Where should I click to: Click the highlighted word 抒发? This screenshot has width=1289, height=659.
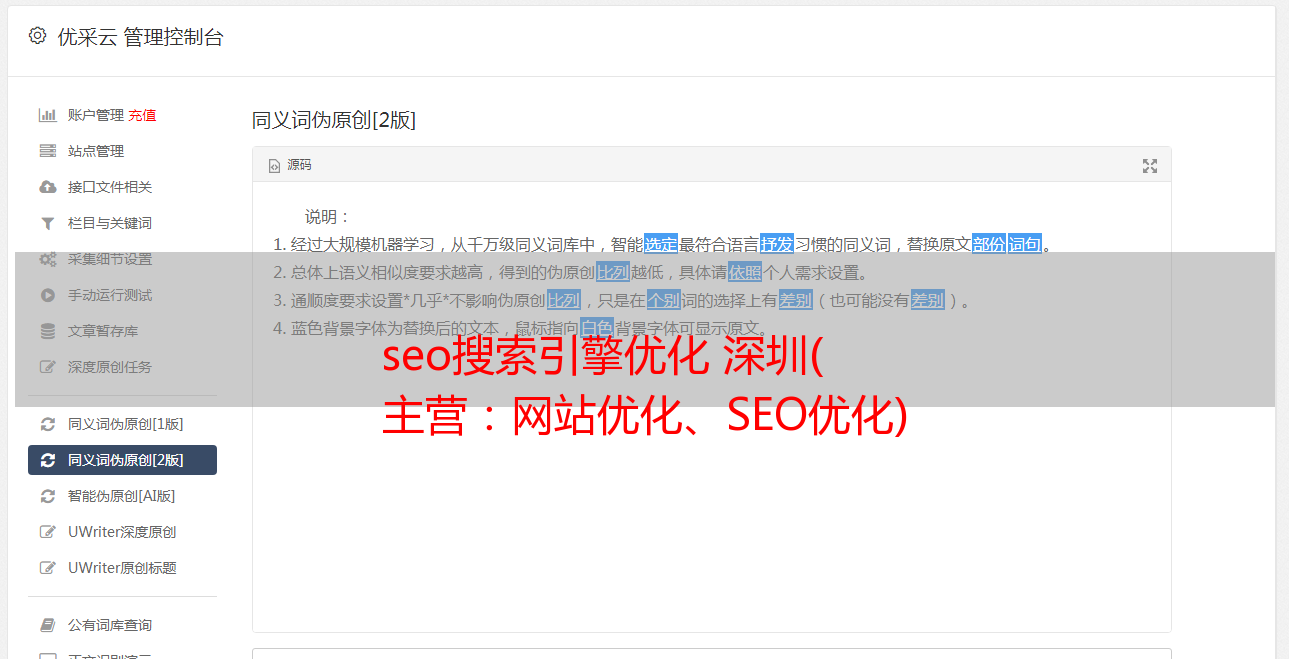pyautogui.click(x=777, y=244)
